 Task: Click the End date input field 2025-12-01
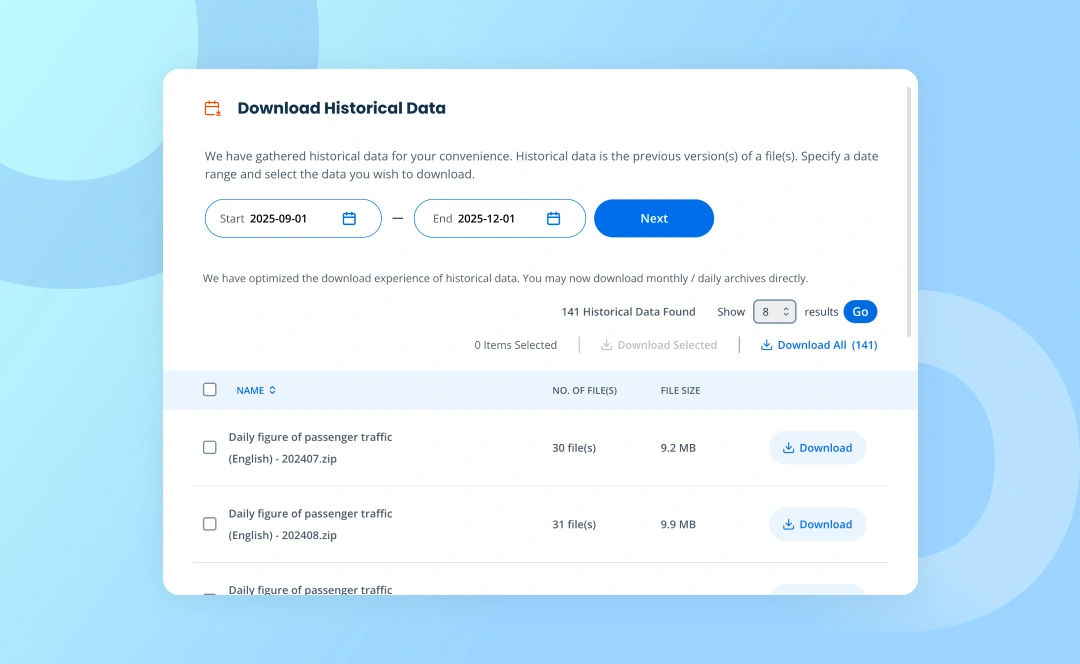tap(499, 218)
